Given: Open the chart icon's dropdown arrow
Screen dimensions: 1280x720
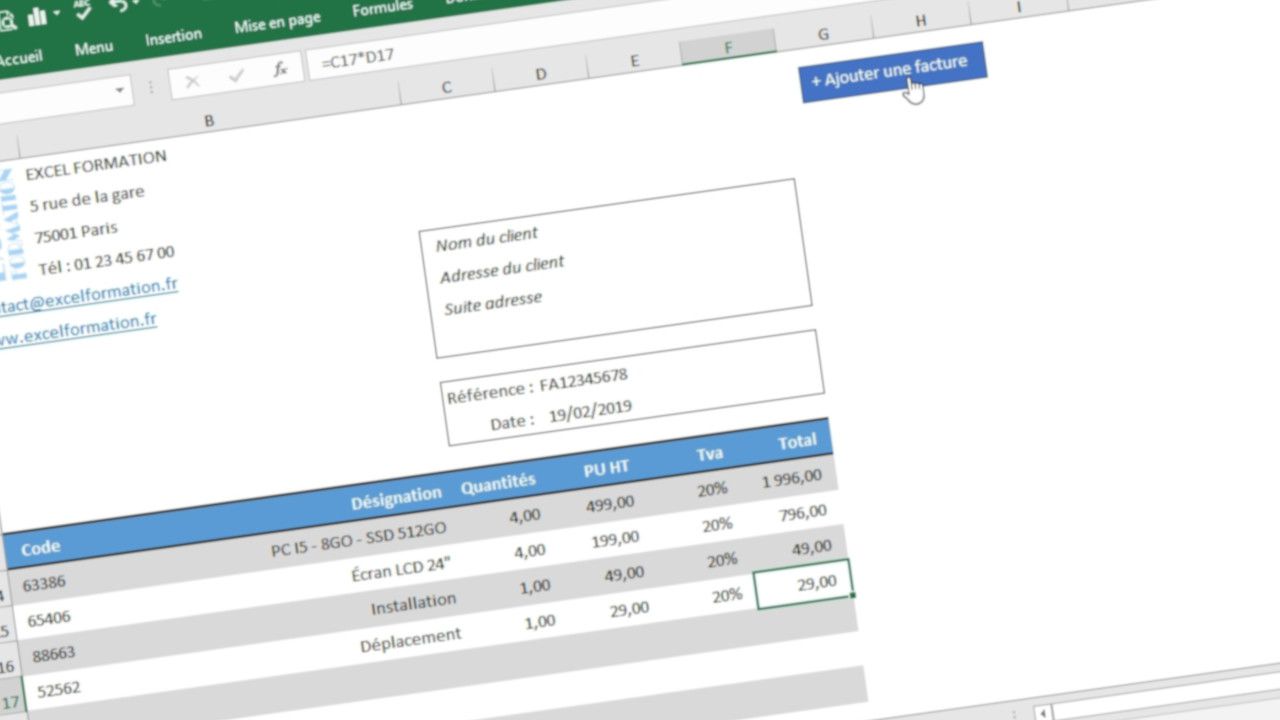Looking at the screenshot, I should pos(56,14).
